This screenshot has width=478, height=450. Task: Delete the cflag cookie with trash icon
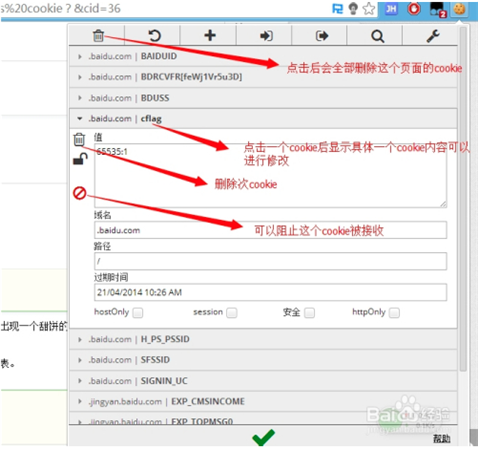pyautogui.click(x=79, y=139)
